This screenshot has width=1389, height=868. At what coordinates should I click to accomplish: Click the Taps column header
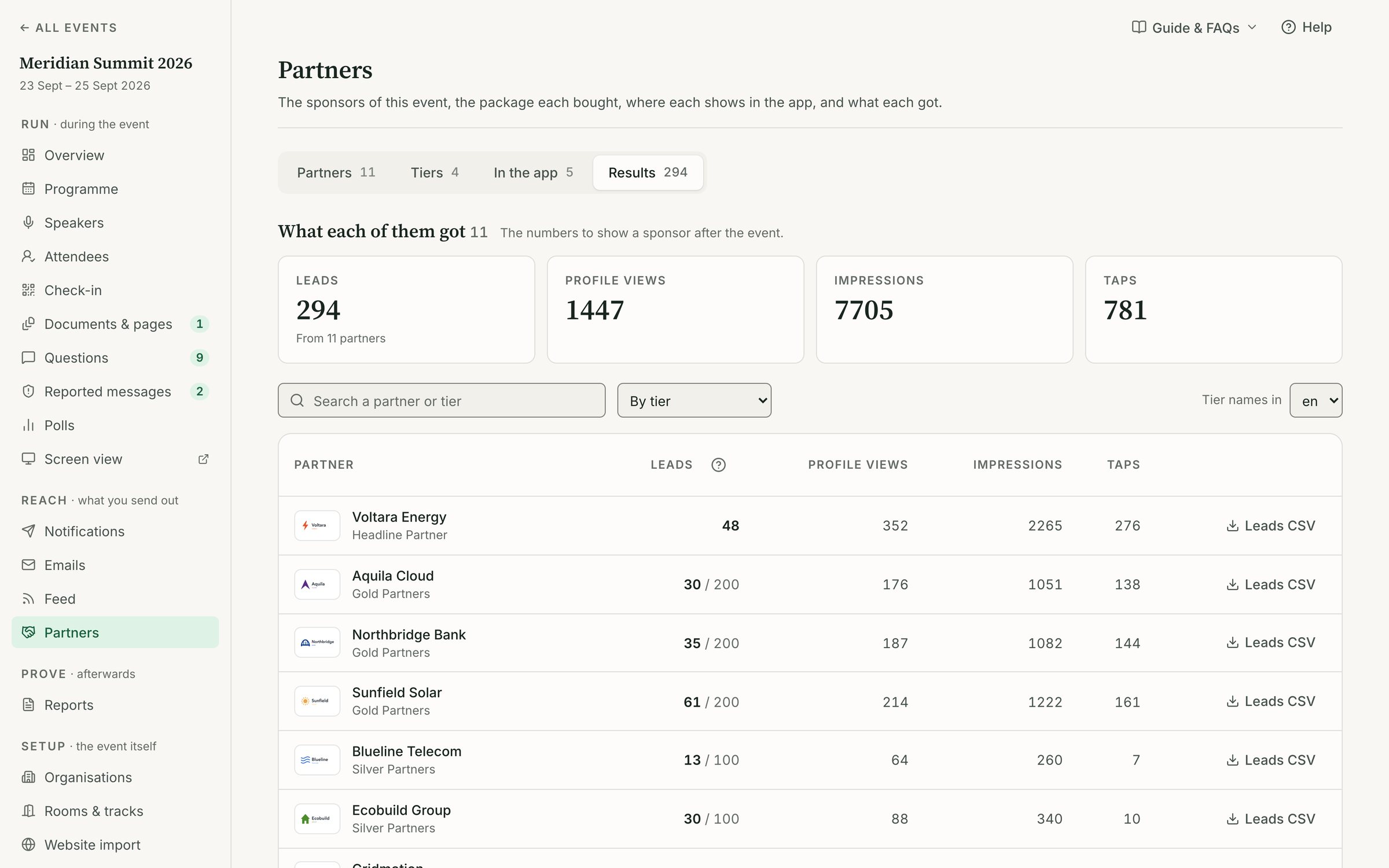coord(1123,465)
